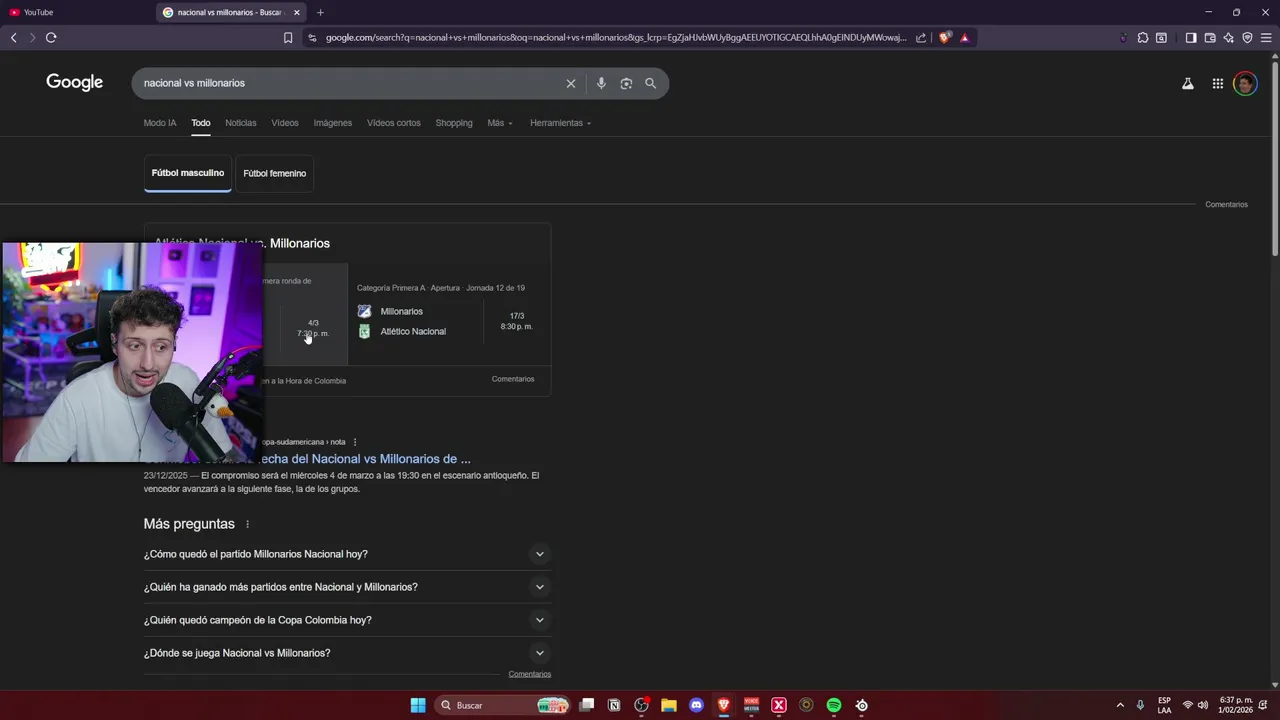Go back to the previous page
Screen dimensions: 1280x720
(13, 38)
